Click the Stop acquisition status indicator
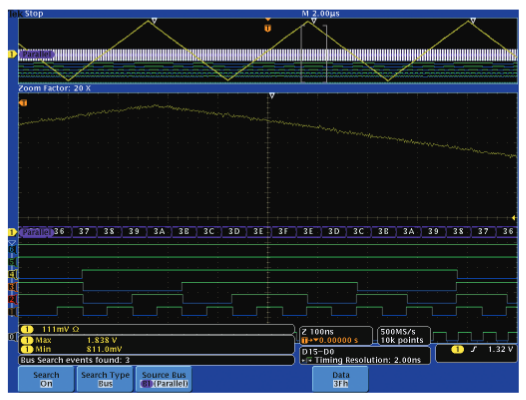Viewport: 526px width, 400px height. (x=34, y=13)
